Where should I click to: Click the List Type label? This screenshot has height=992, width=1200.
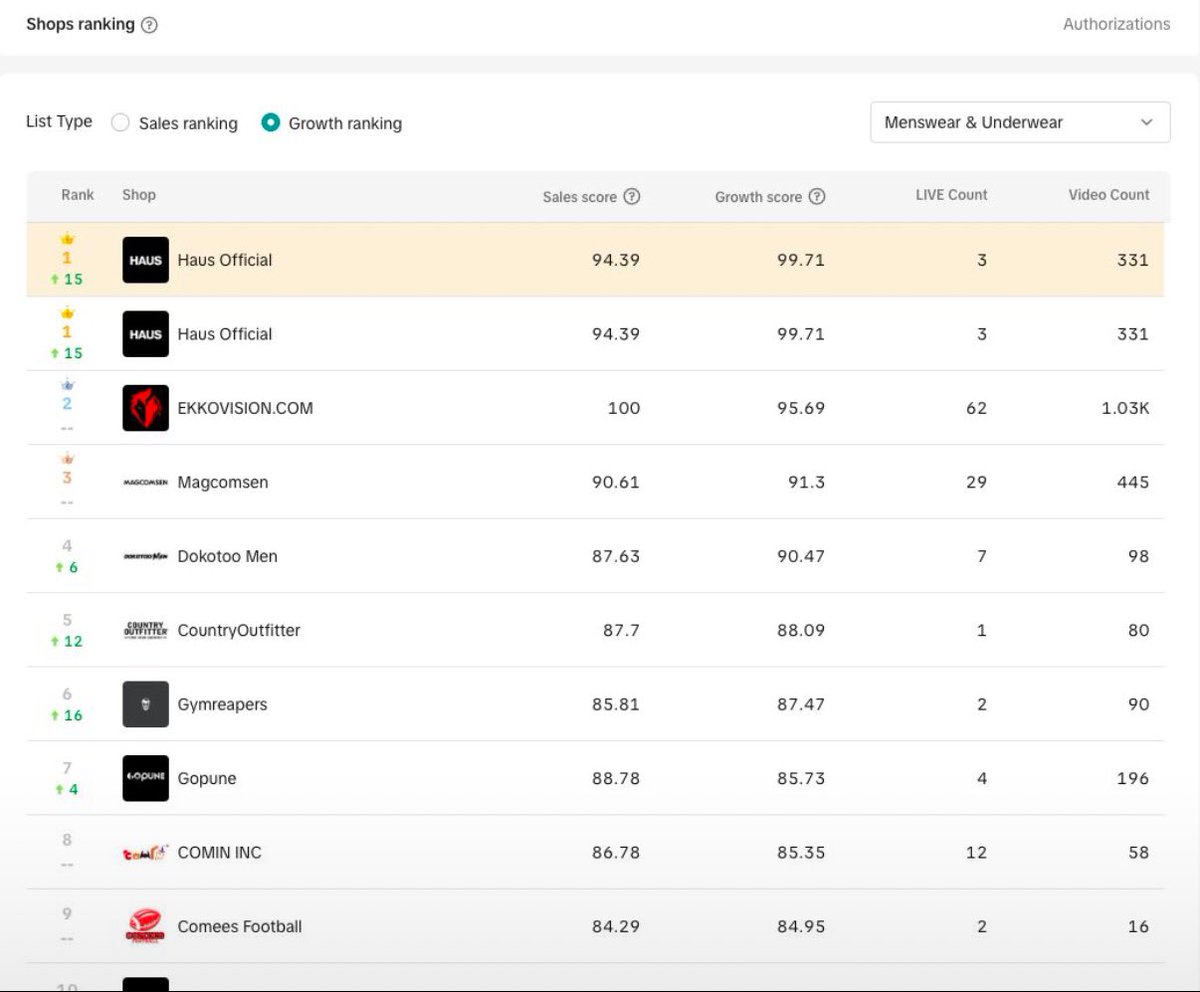(x=59, y=121)
